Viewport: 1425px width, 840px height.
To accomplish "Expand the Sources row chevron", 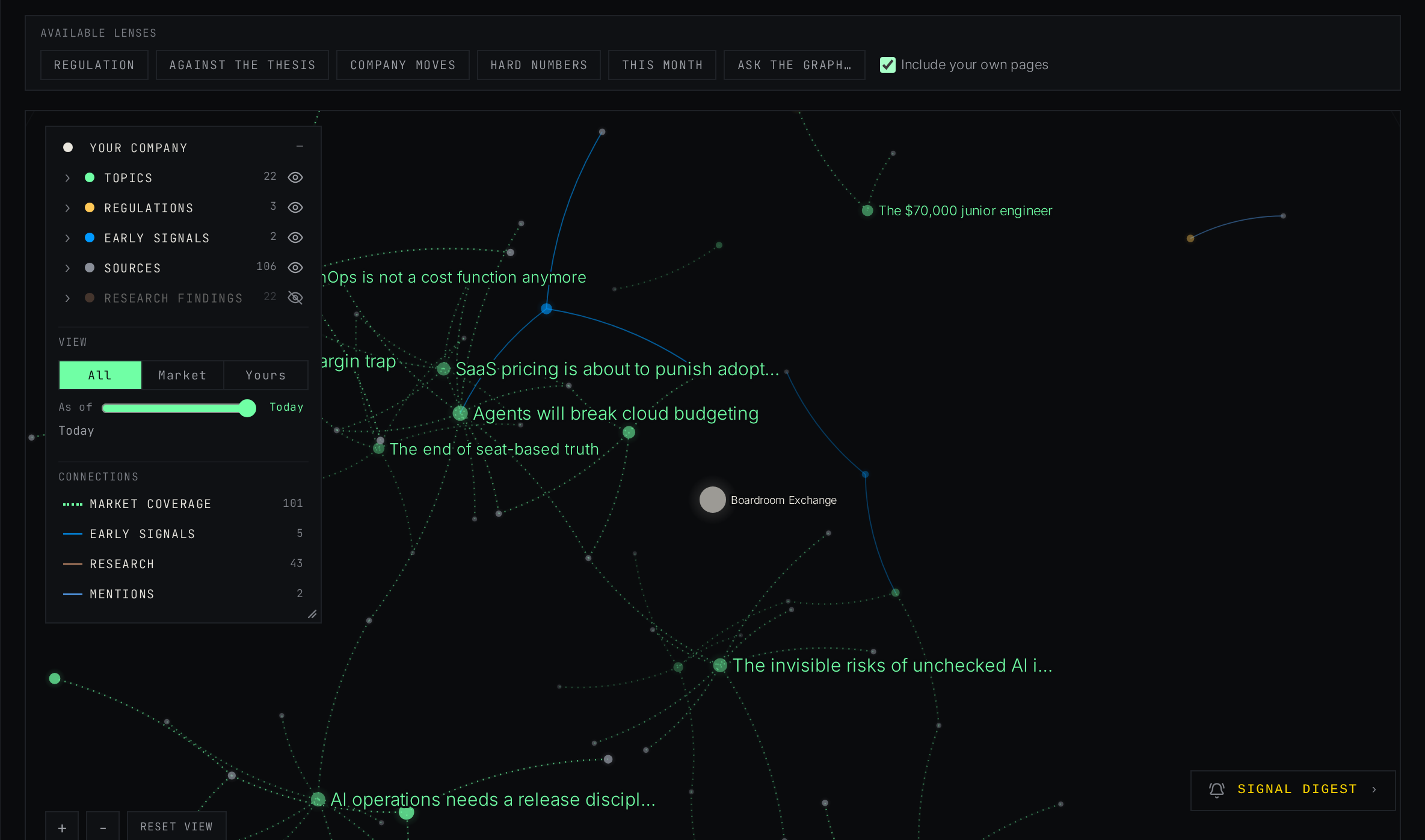I will [x=67, y=268].
